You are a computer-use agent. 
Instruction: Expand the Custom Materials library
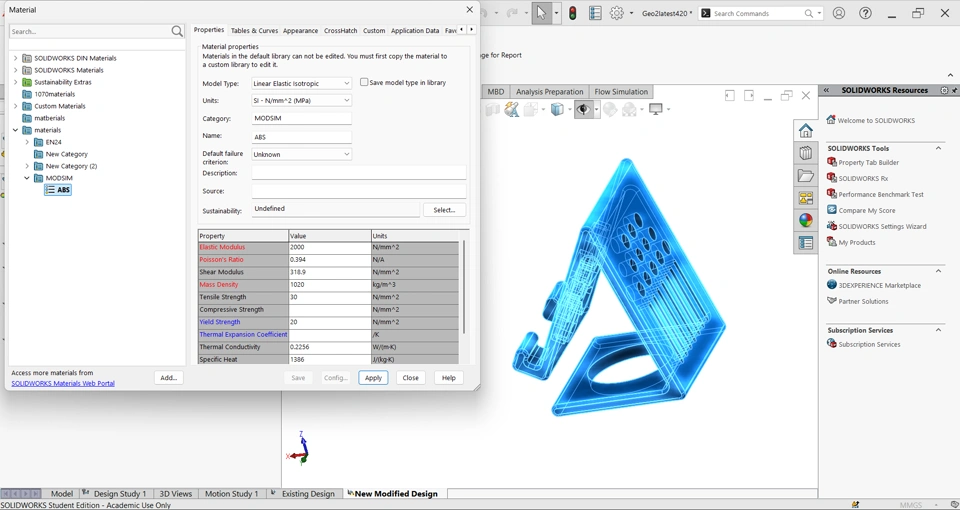pyautogui.click(x=16, y=106)
